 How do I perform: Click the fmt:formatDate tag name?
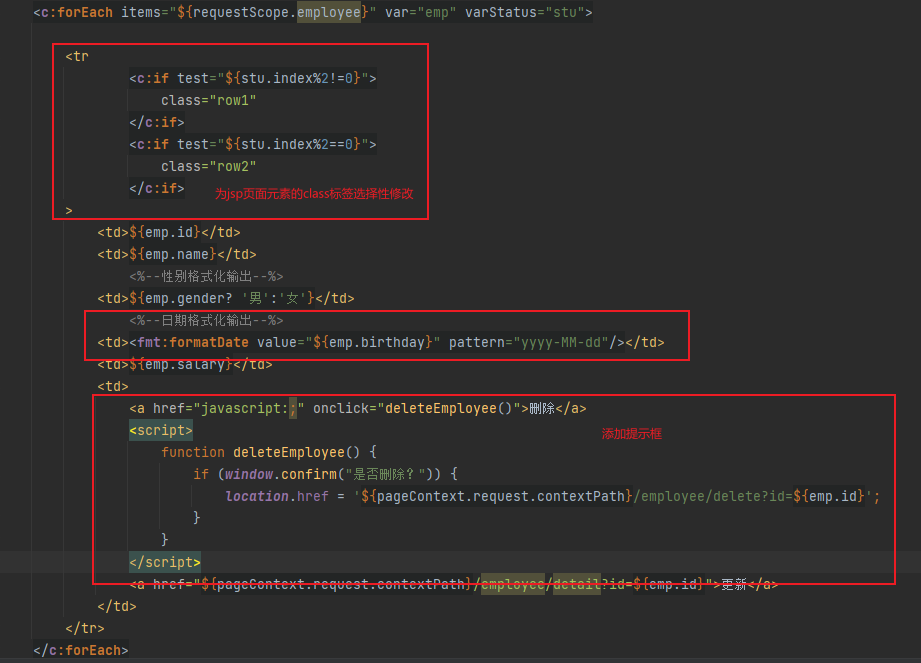pyautogui.click(x=193, y=342)
